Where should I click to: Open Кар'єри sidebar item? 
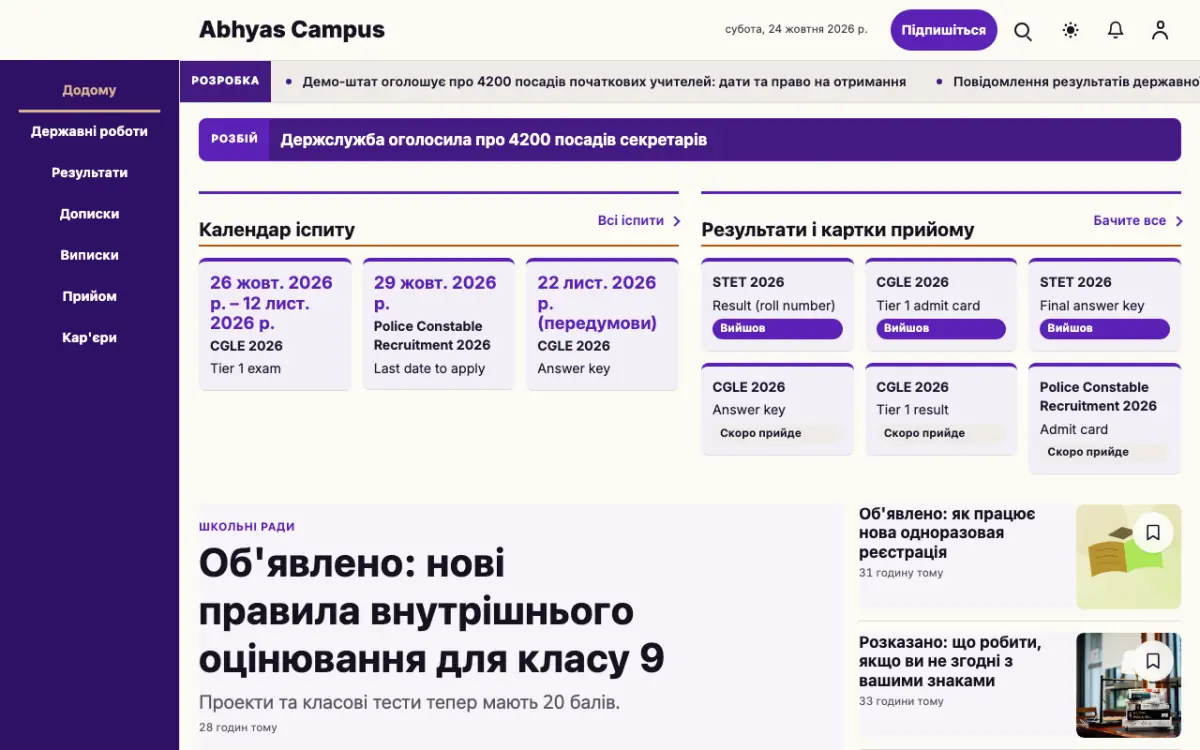coord(90,337)
